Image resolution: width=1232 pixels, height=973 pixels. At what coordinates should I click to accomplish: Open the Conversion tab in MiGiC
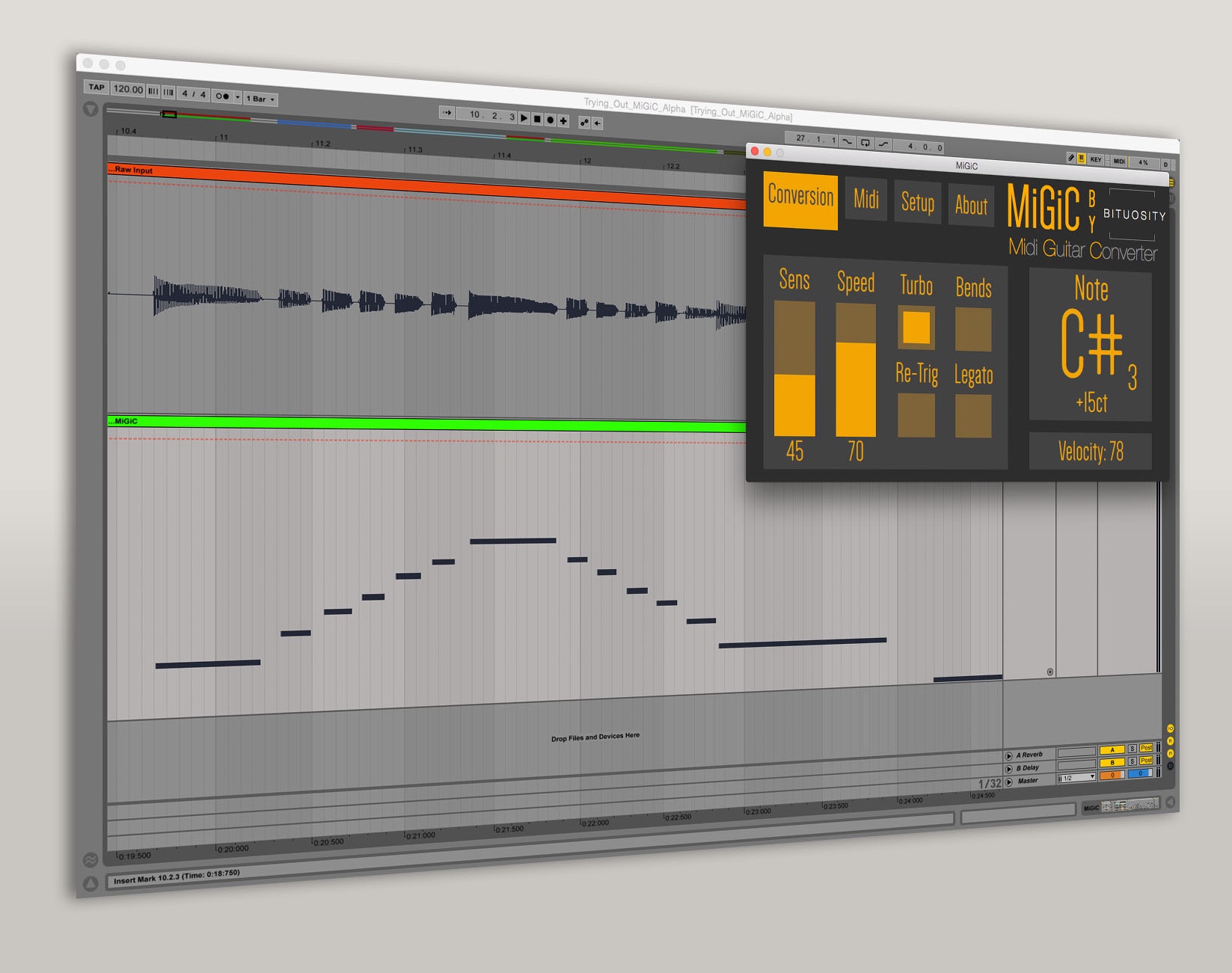[800, 200]
